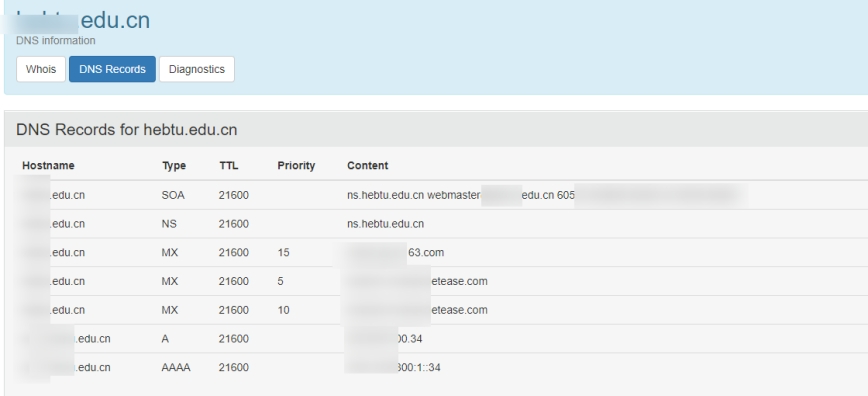This screenshot has width=868, height=396.
Task: Select the MX type cell with priority 5
Action: tap(169, 281)
